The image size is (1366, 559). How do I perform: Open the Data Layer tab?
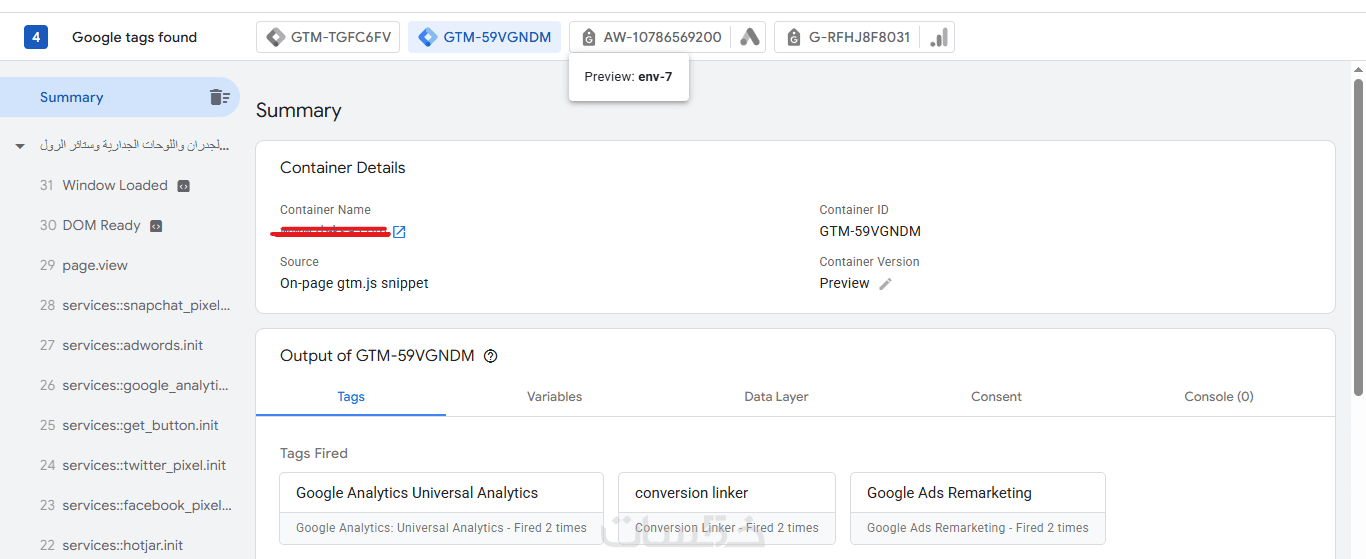(776, 397)
